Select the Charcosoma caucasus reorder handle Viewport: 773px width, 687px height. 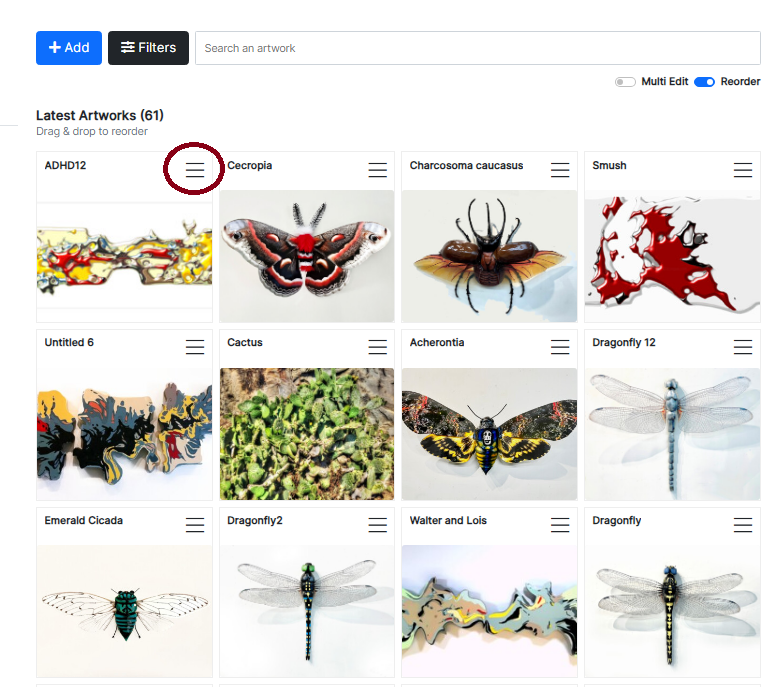pos(560,170)
